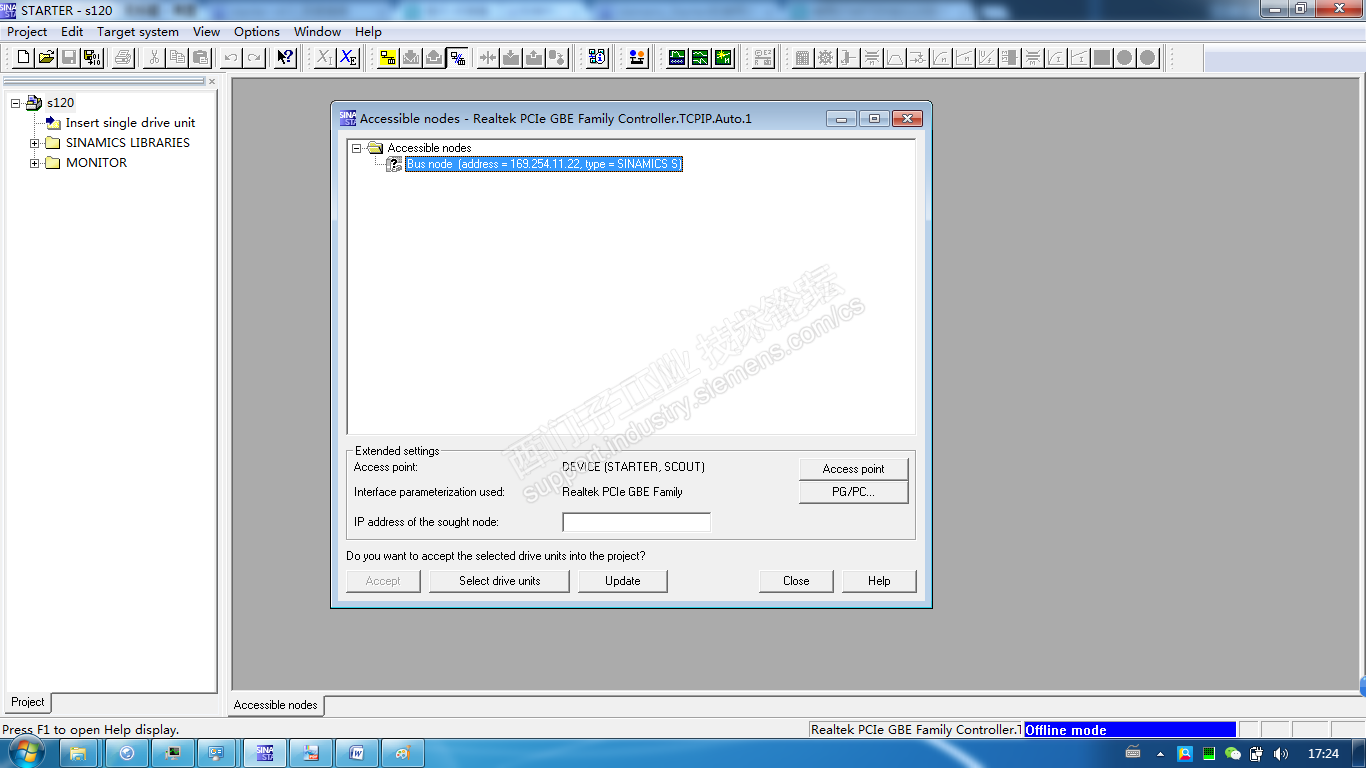
Task: Click the Update button
Action: (x=623, y=581)
